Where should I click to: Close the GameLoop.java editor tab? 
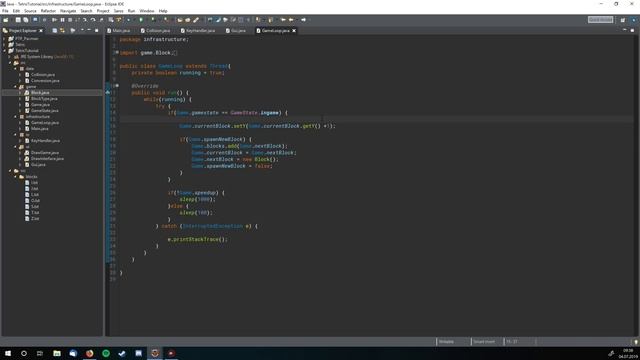pyautogui.click(x=294, y=31)
